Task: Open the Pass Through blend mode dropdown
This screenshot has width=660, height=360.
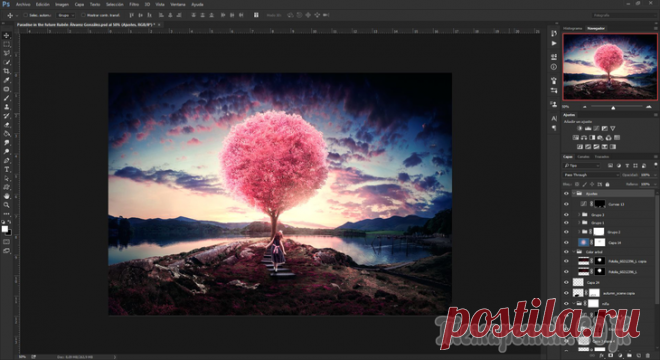Action: coord(591,175)
